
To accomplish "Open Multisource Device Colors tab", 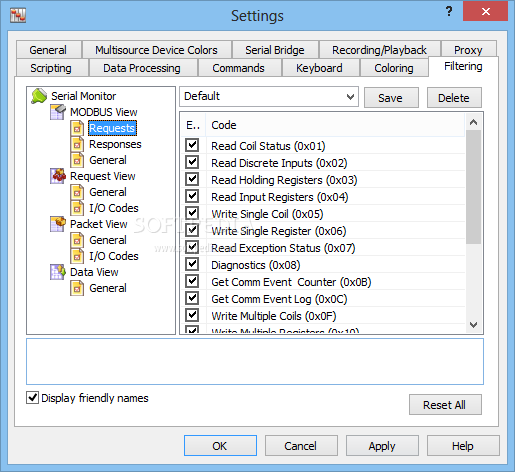I will point(157,50).
